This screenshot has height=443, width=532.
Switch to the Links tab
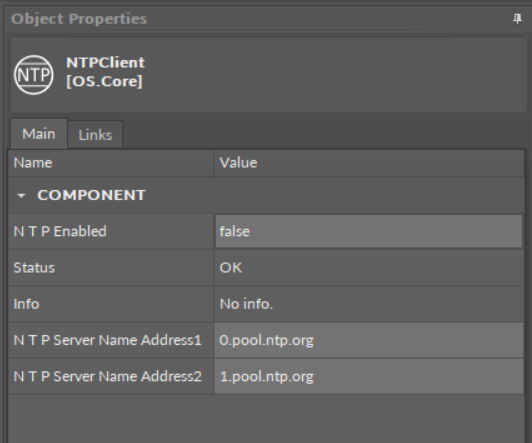point(95,135)
